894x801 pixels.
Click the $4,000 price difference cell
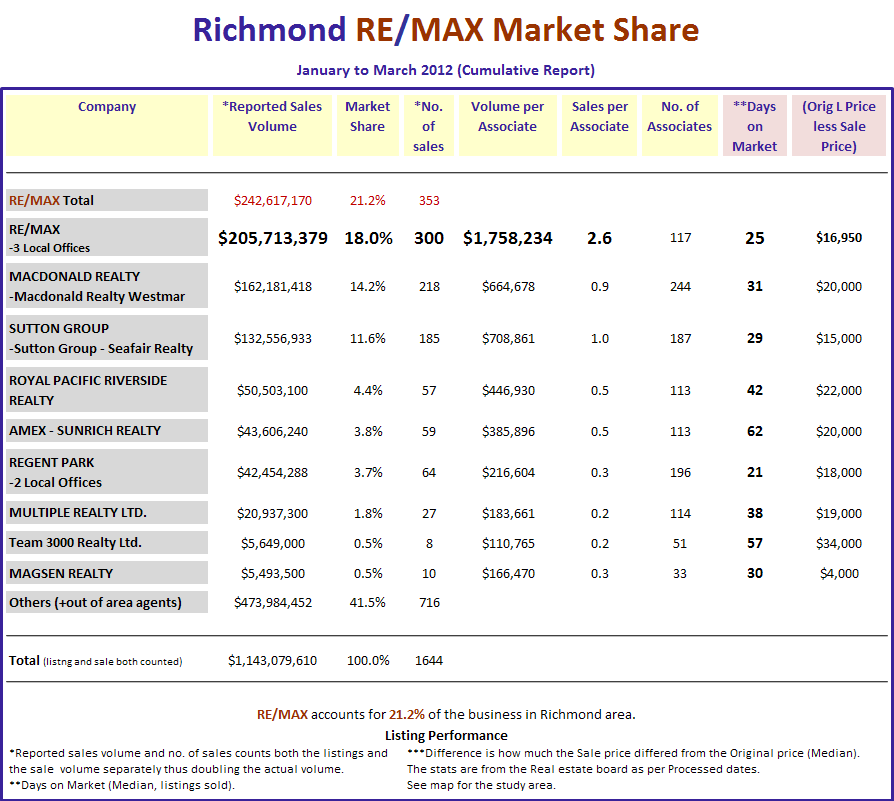coord(839,574)
